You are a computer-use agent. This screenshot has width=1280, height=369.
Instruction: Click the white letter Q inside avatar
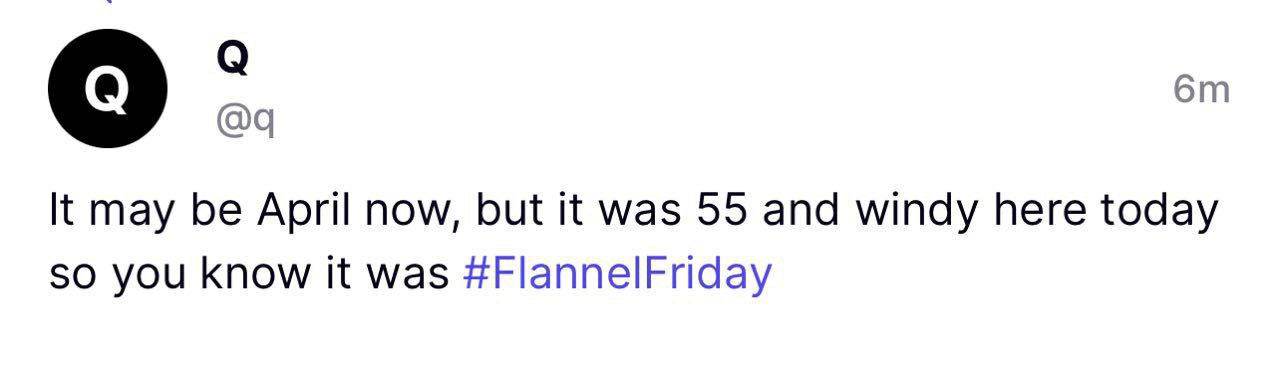(107, 90)
